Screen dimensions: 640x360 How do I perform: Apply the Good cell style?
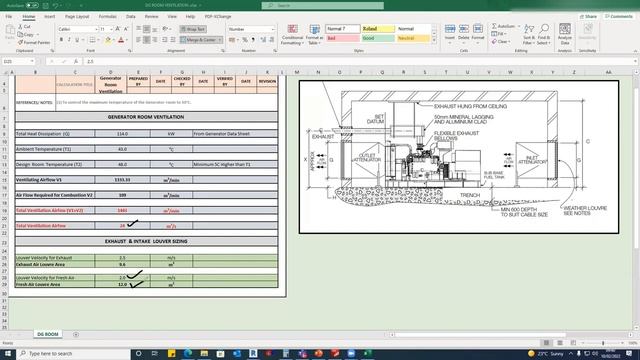[378, 38]
